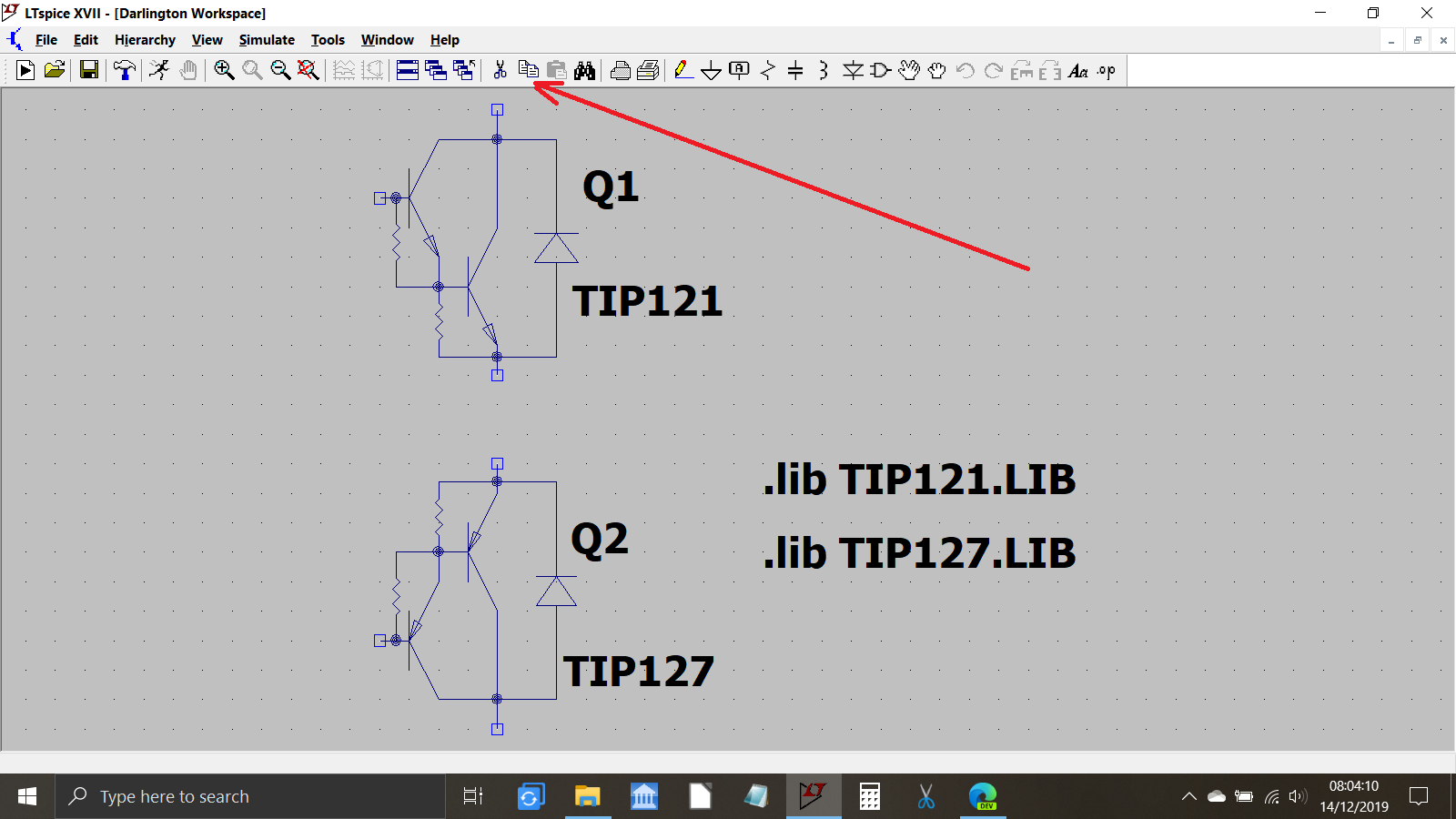Select the TIP127 label text

[x=639, y=672]
